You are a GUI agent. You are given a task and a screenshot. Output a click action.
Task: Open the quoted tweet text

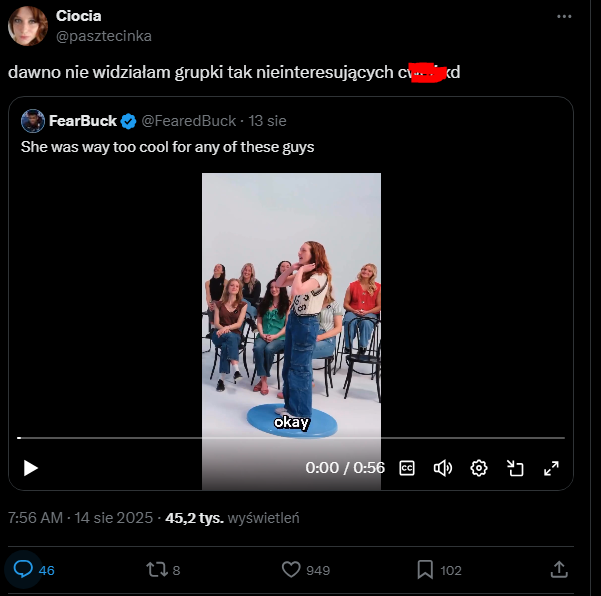(167, 146)
